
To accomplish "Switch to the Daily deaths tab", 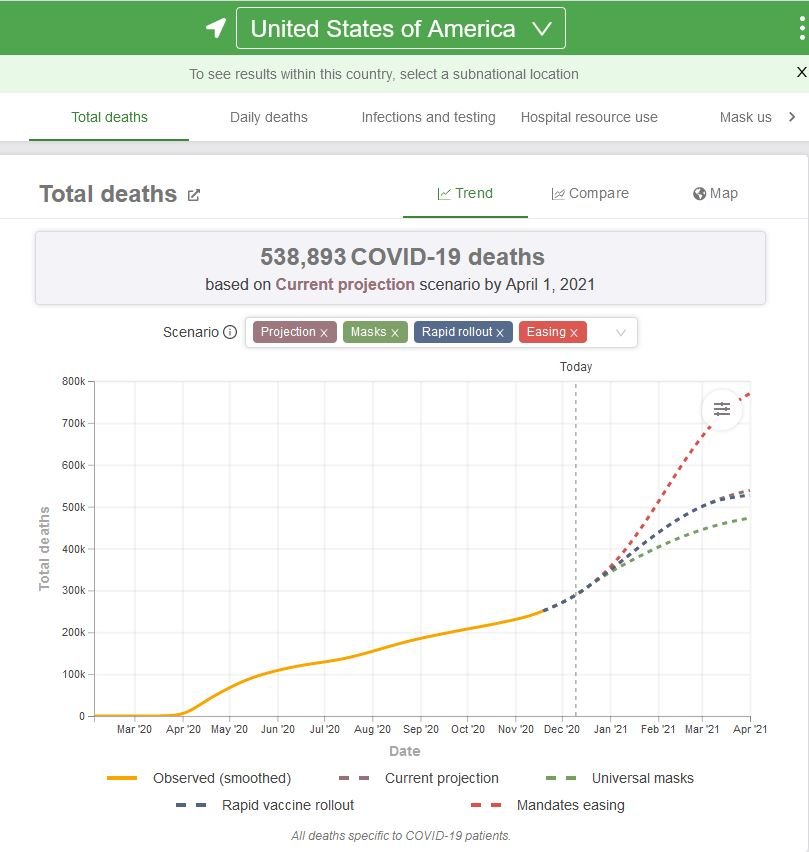I will point(268,117).
